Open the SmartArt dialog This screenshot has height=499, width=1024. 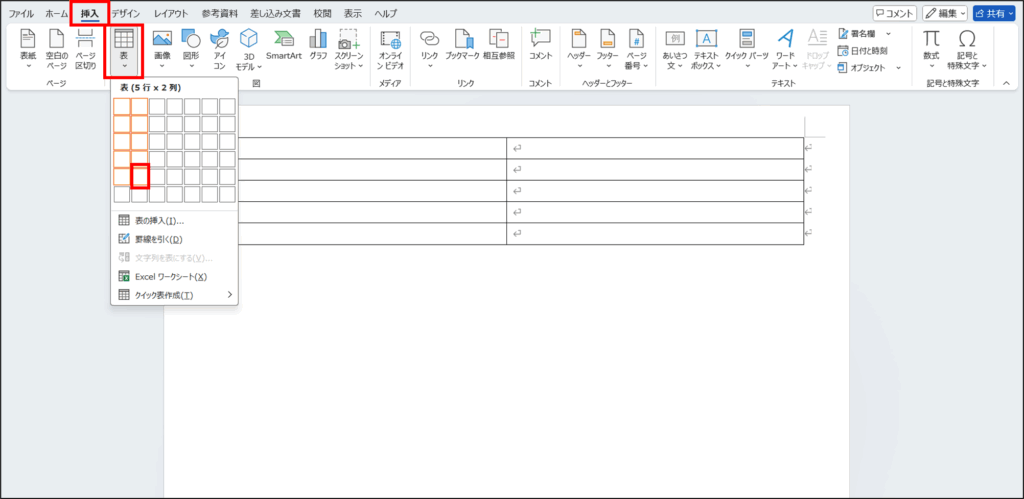(283, 46)
